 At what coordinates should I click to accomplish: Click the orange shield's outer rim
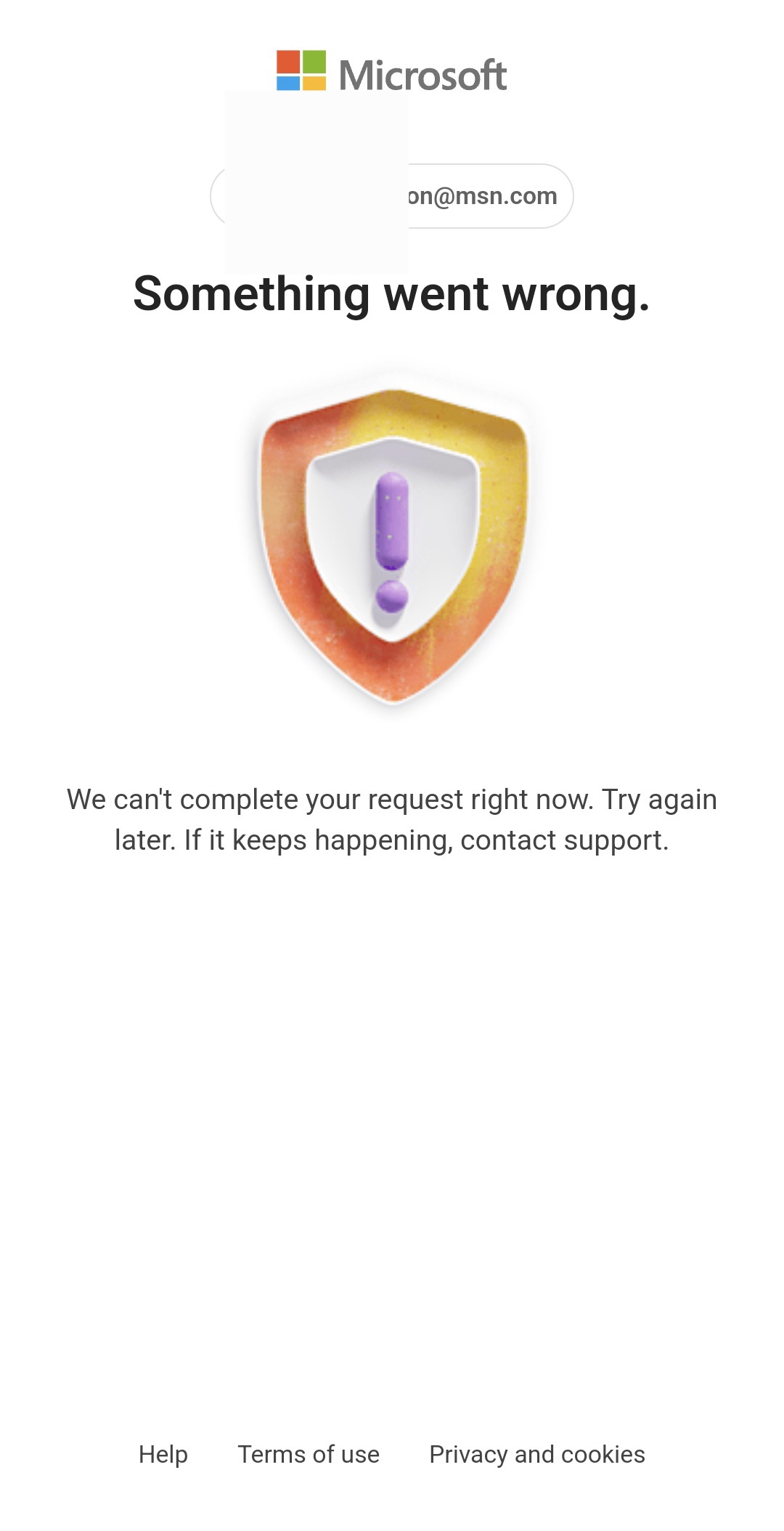[x=283, y=552]
